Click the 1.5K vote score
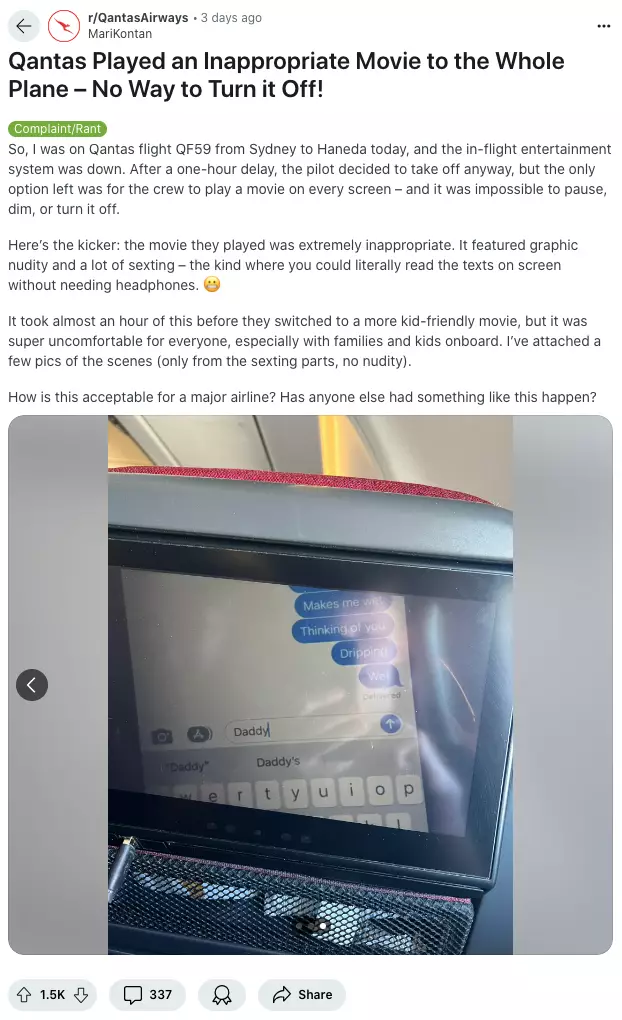622x1020 pixels. (52, 995)
